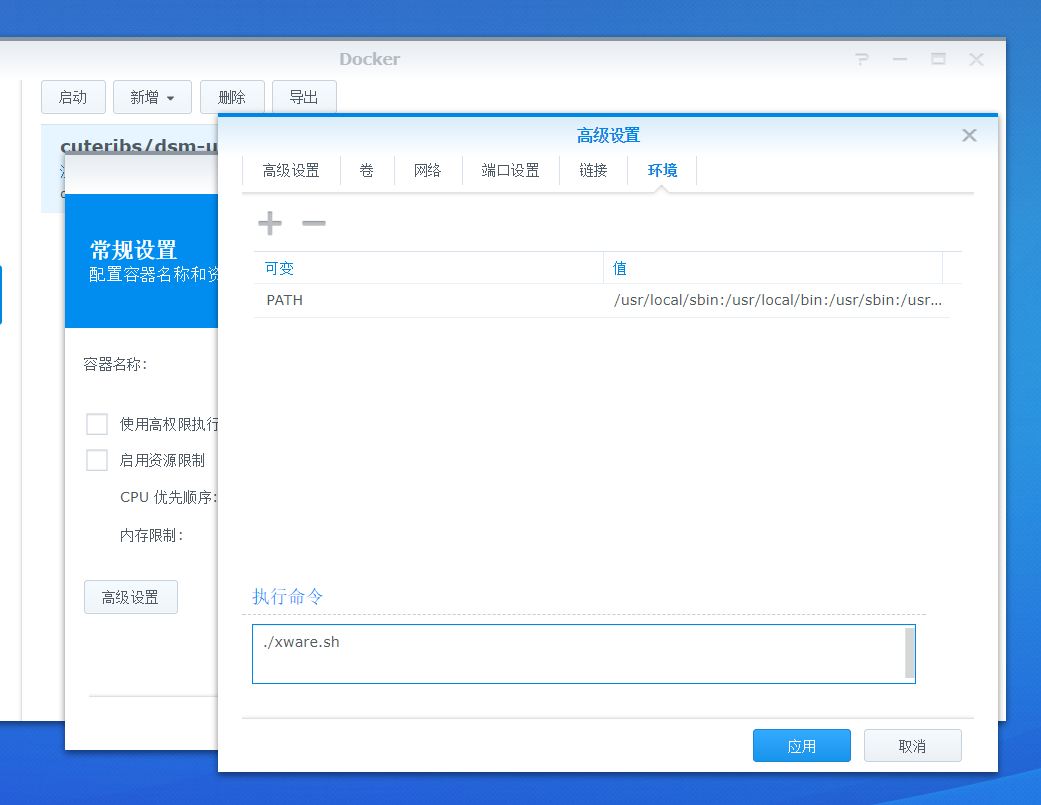Screen dimensions: 1041x805
Task: Switch to the 高级设置 tab
Action: 291,171
